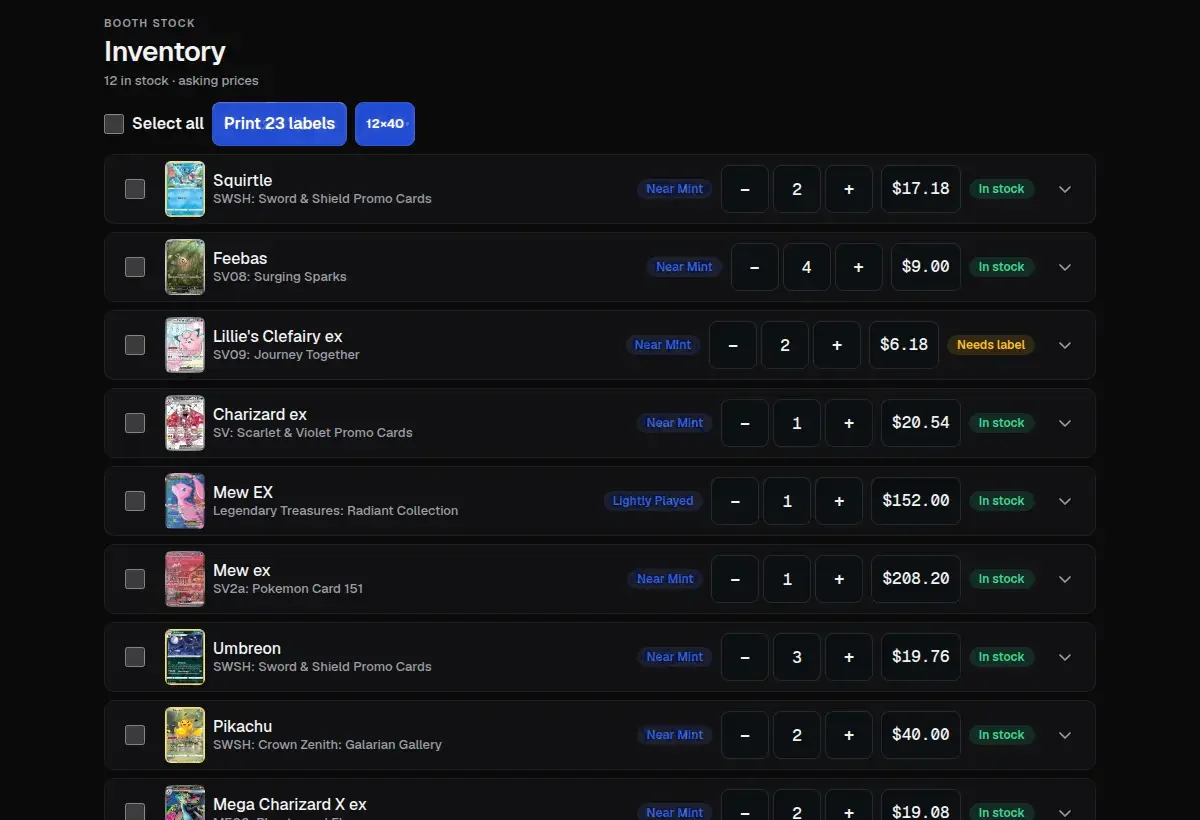Expand Lillie's Clefairy ex row chevron
The image size is (1200, 820).
click(1065, 345)
